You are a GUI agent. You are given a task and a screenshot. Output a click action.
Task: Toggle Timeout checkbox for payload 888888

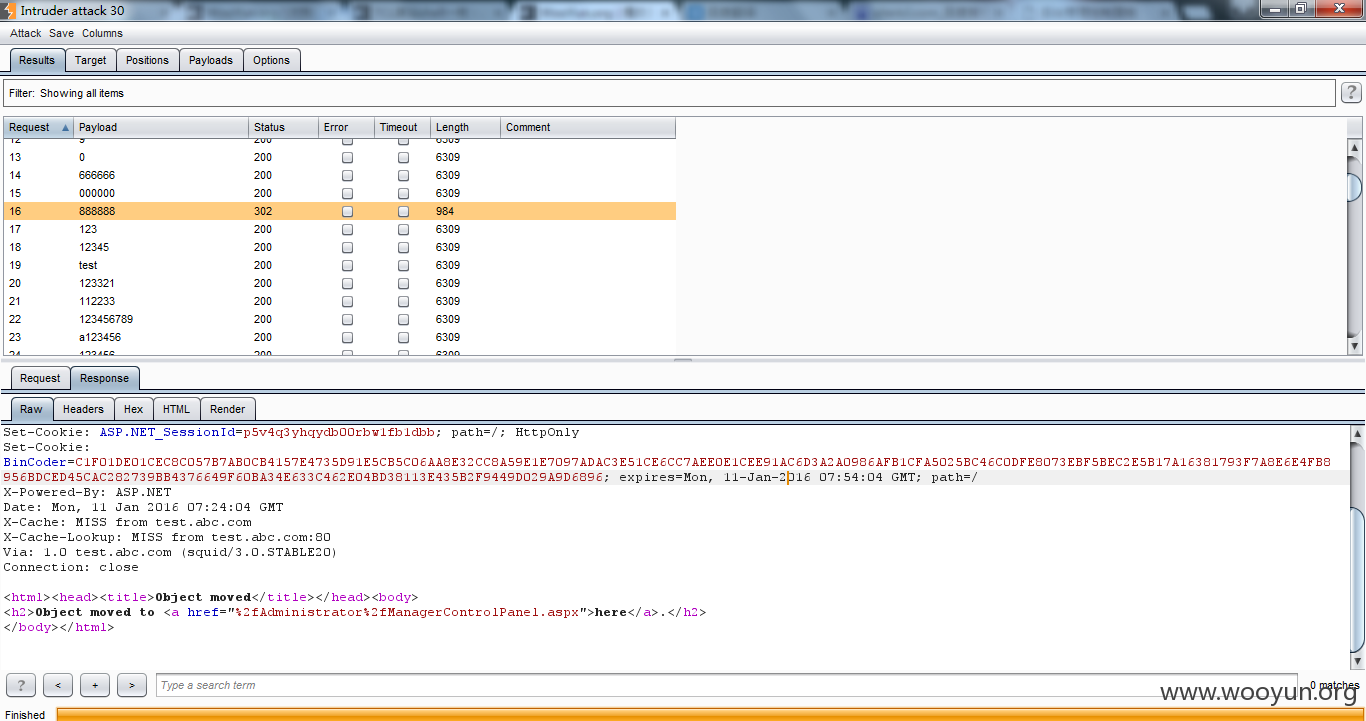pyautogui.click(x=403, y=211)
